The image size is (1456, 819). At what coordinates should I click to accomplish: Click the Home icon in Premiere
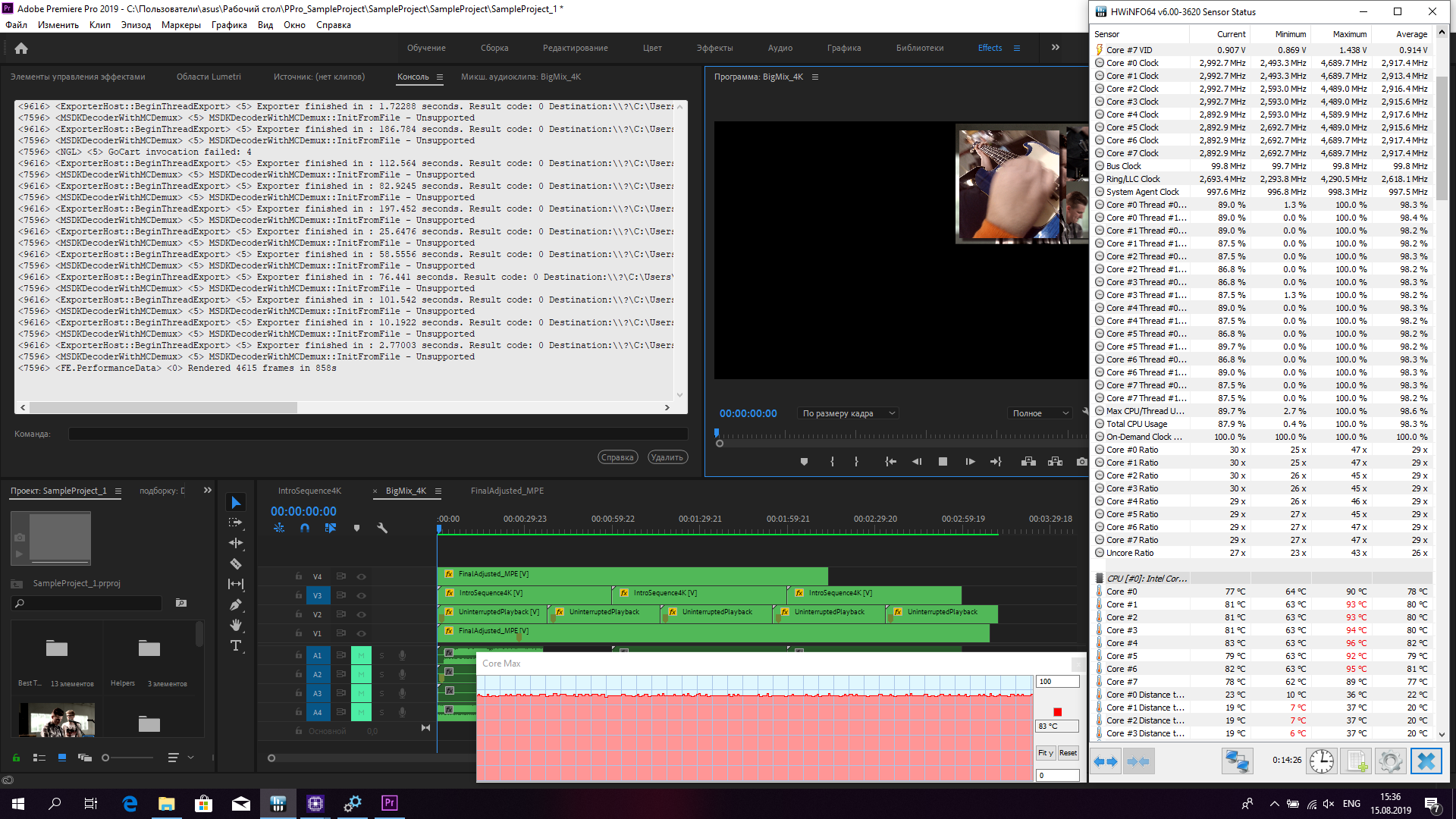pos(21,48)
